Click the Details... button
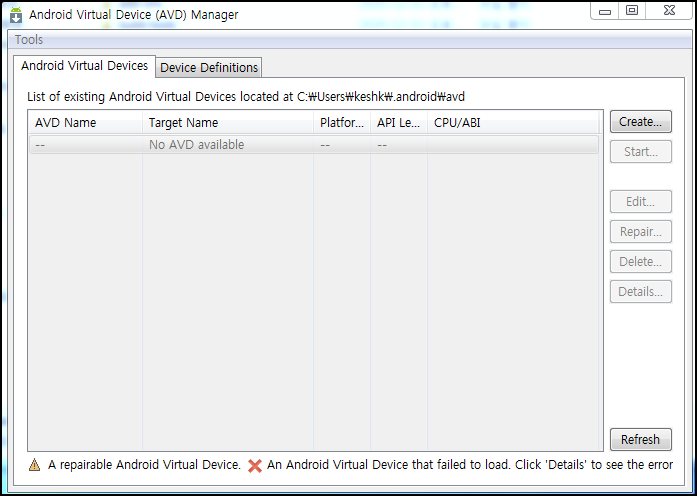The height and width of the screenshot is (496, 697). 641,292
